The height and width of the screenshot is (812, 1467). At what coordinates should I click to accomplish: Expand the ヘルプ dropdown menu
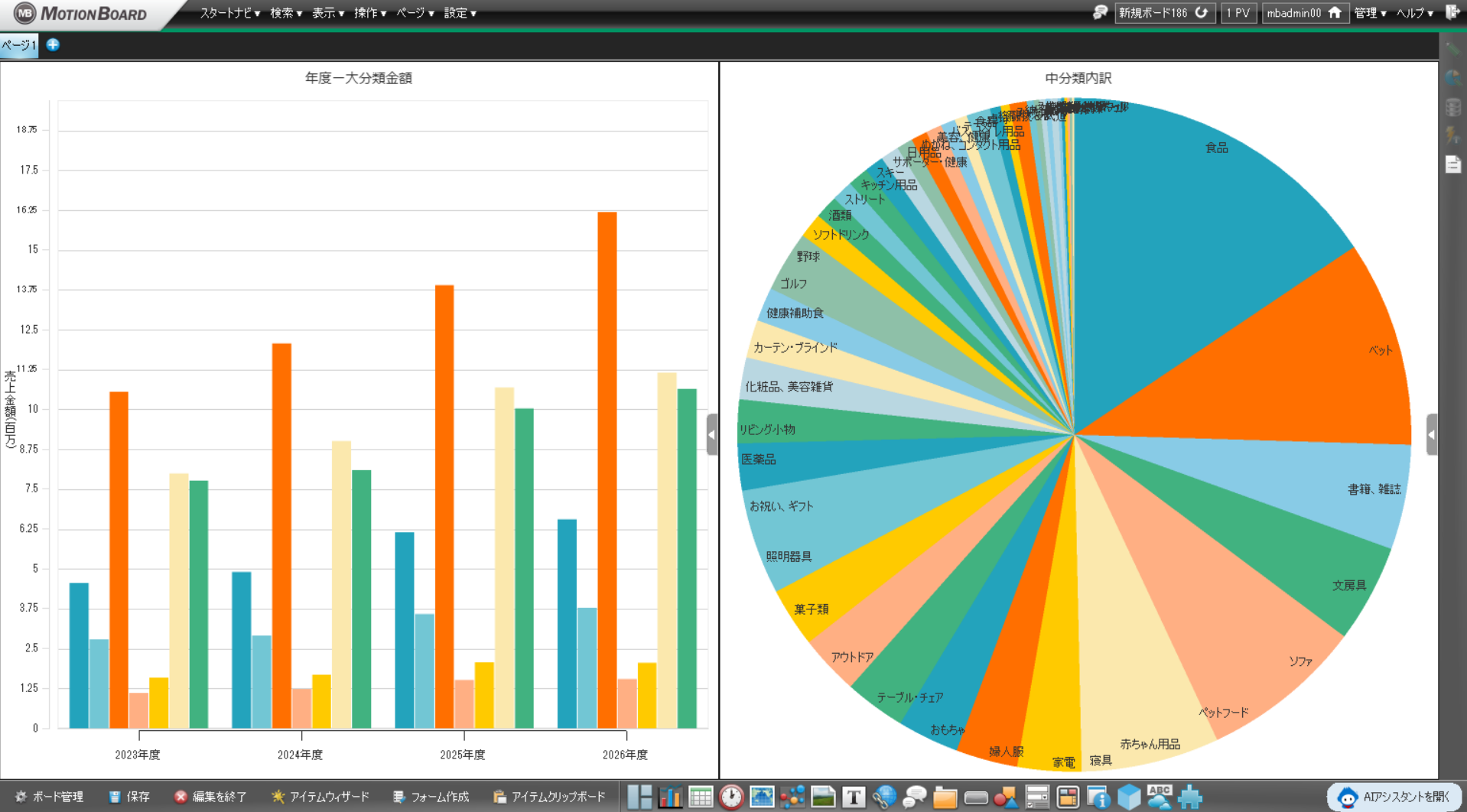point(1414,13)
